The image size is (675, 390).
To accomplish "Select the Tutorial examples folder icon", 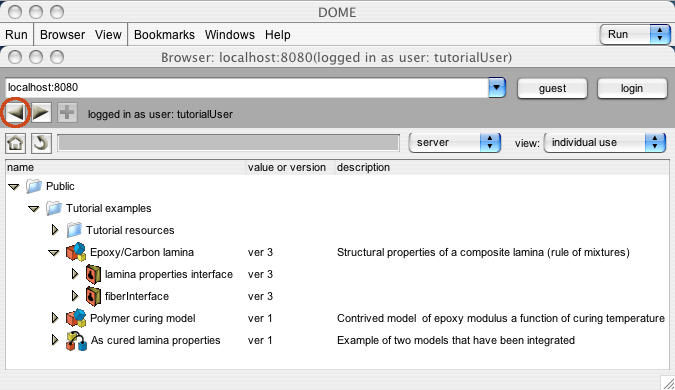I will (54, 208).
